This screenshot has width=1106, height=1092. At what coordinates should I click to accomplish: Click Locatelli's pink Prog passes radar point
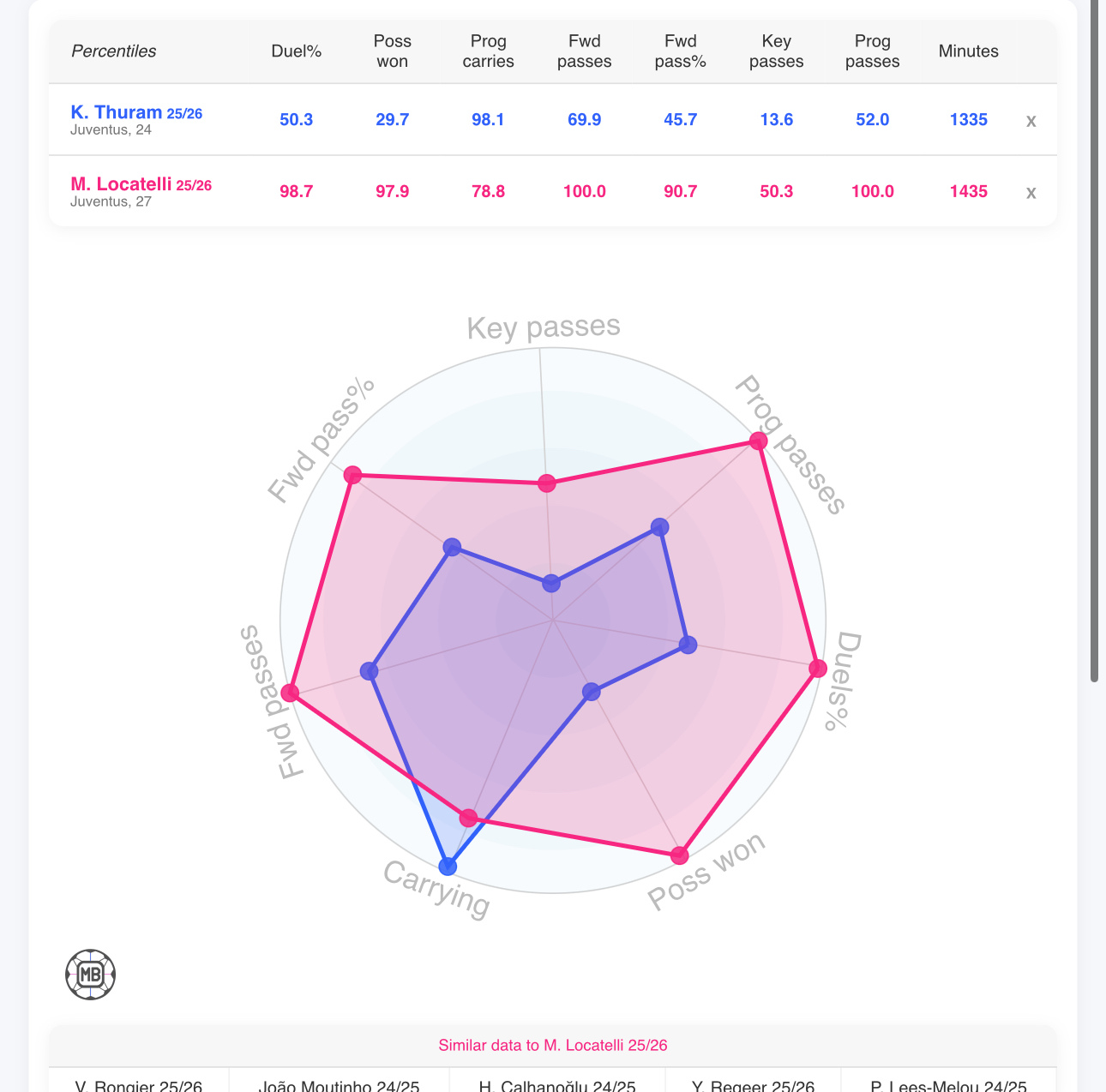click(758, 441)
